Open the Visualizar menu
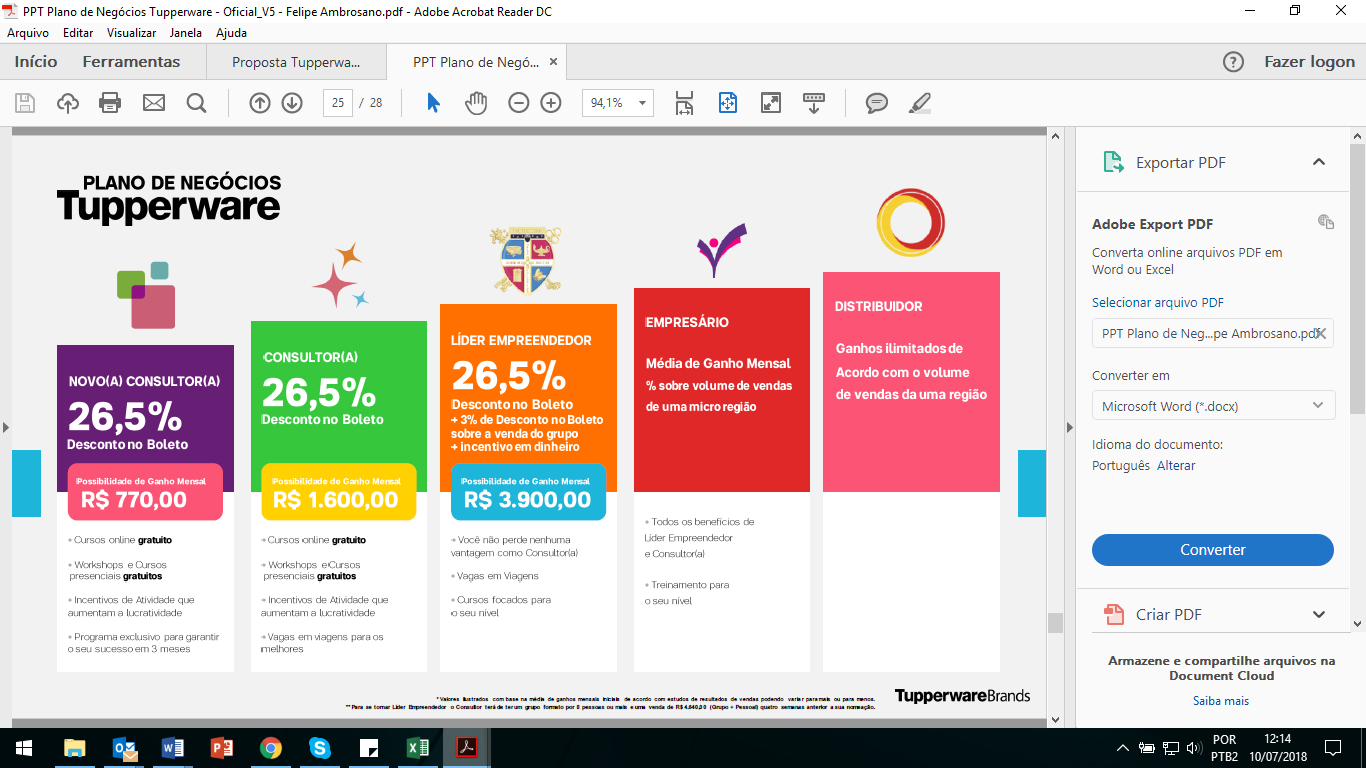This screenshot has width=1366, height=768. tap(132, 33)
